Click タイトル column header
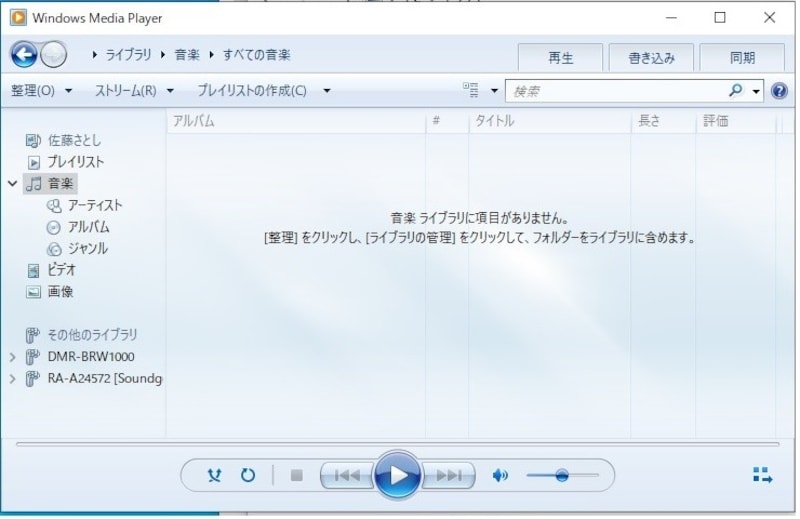 pyautogui.click(x=552, y=121)
